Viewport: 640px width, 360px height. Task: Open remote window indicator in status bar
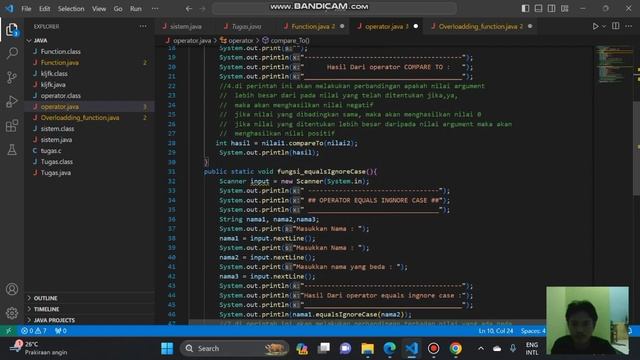[x=9, y=331]
